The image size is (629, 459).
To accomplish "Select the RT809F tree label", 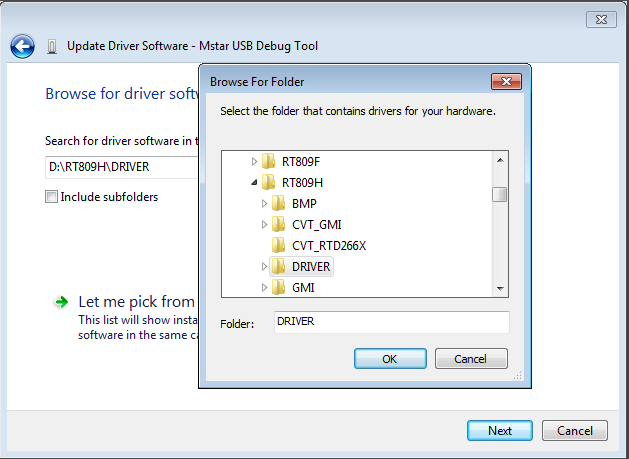I will [301, 161].
